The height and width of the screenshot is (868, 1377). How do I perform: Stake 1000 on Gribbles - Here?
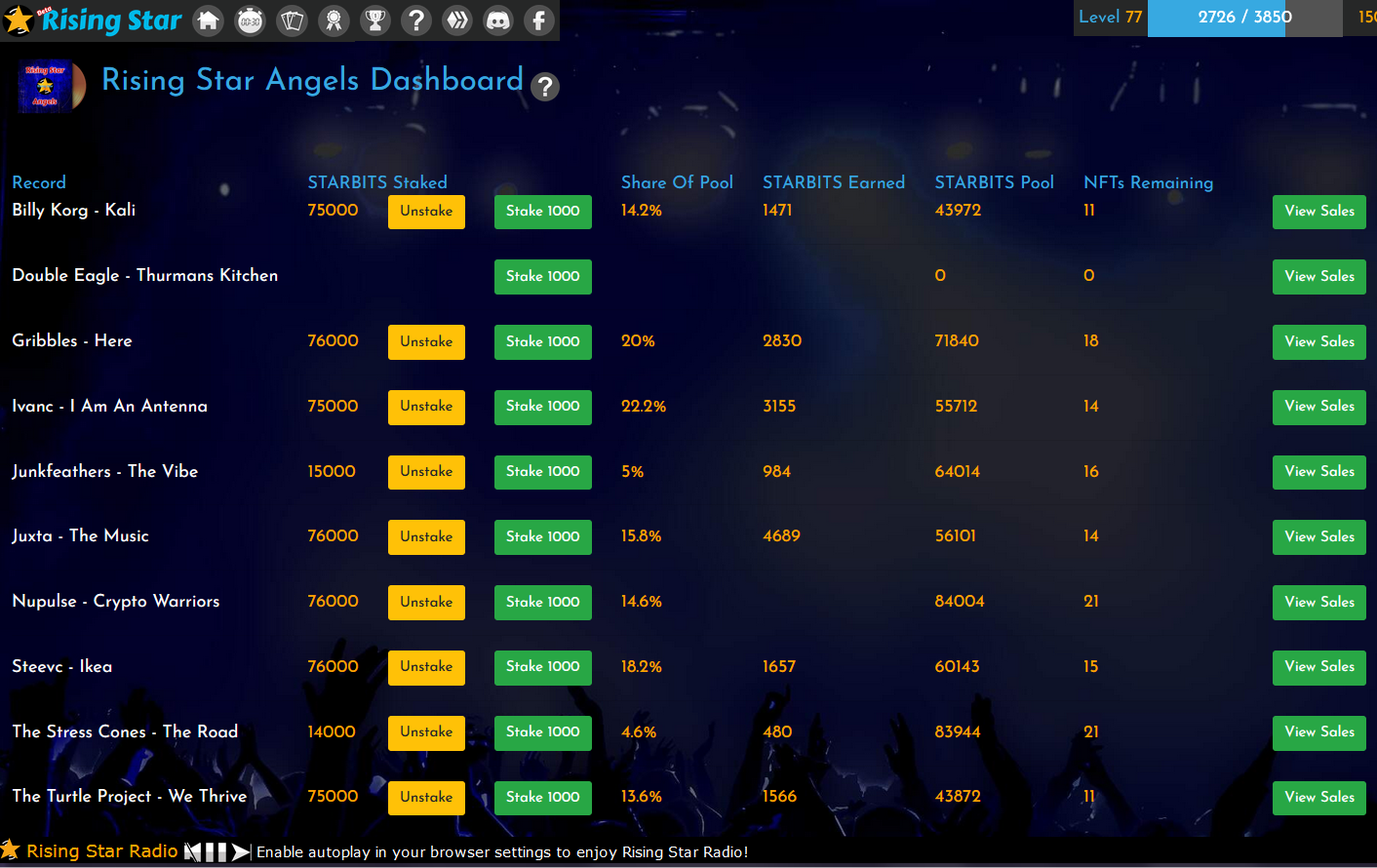click(543, 342)
